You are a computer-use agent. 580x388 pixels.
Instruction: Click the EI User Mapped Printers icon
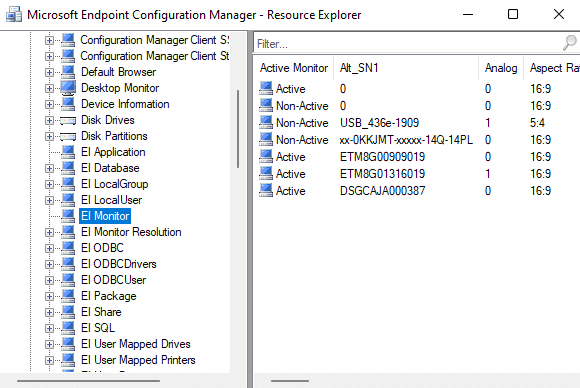68,360
